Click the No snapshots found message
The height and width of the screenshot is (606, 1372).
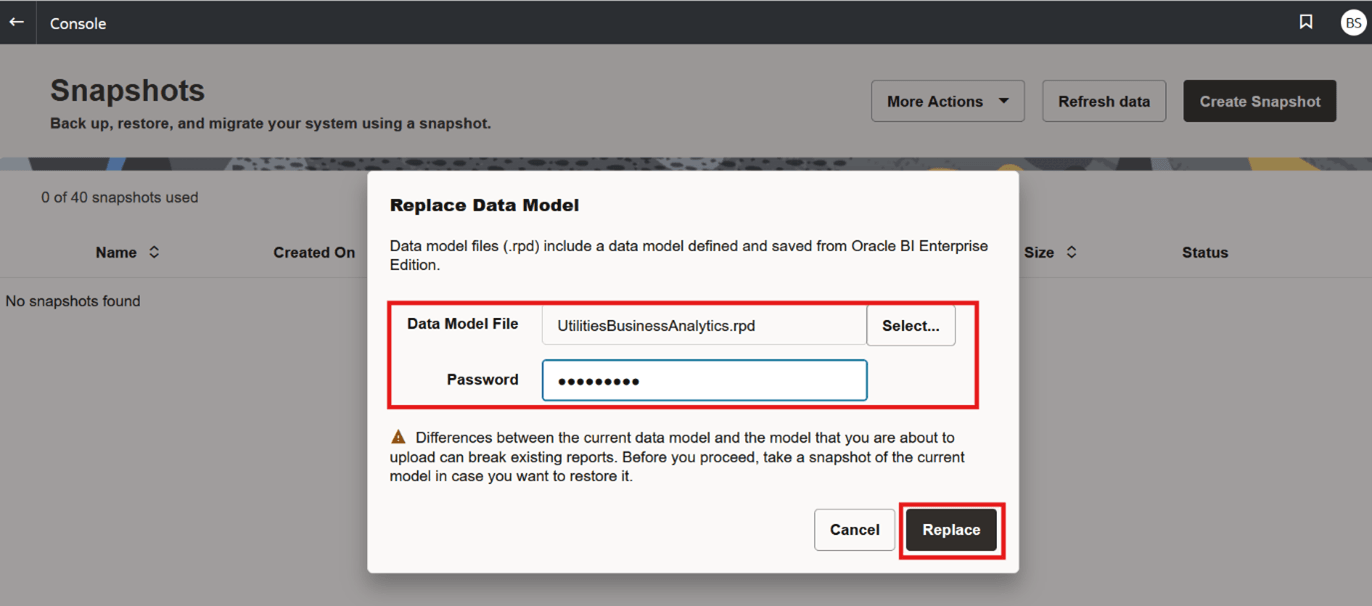pos(73,300)
